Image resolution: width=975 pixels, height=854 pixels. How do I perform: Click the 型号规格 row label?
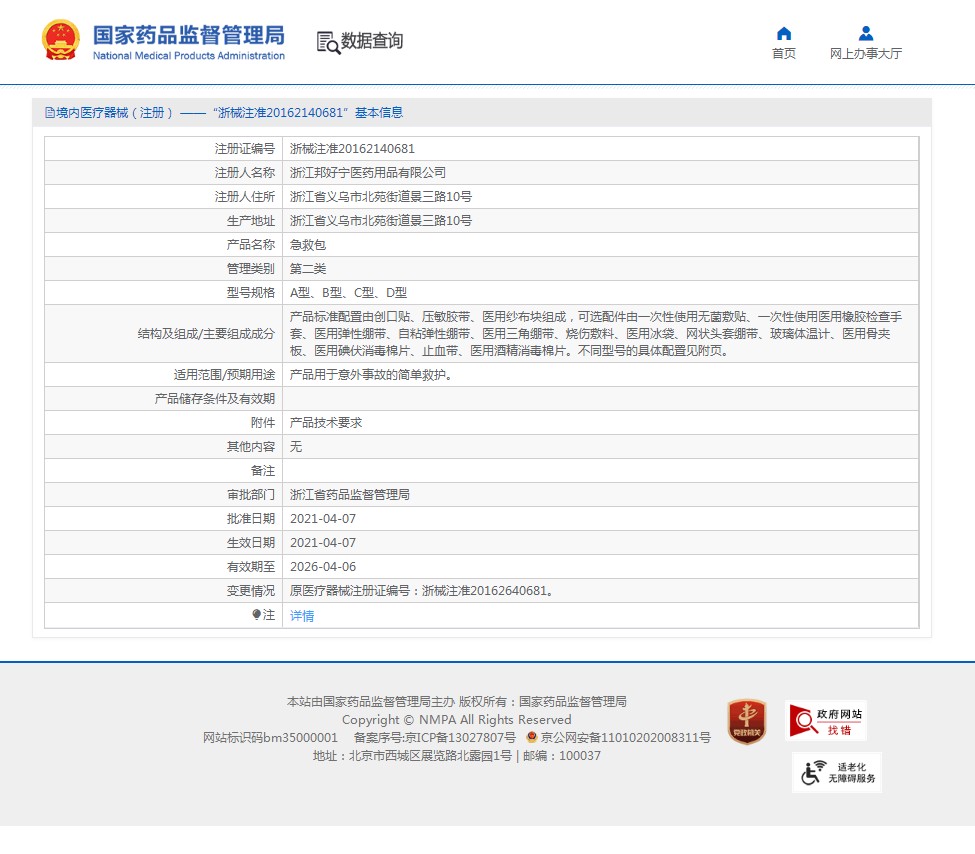pyautogui.click(x=251, y=293)
